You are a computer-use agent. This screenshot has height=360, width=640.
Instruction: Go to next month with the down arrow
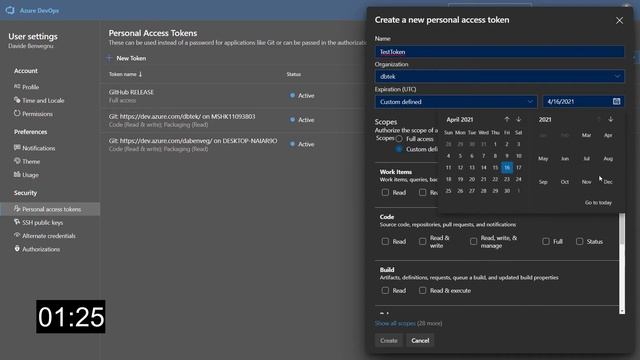tap(518, 119)
